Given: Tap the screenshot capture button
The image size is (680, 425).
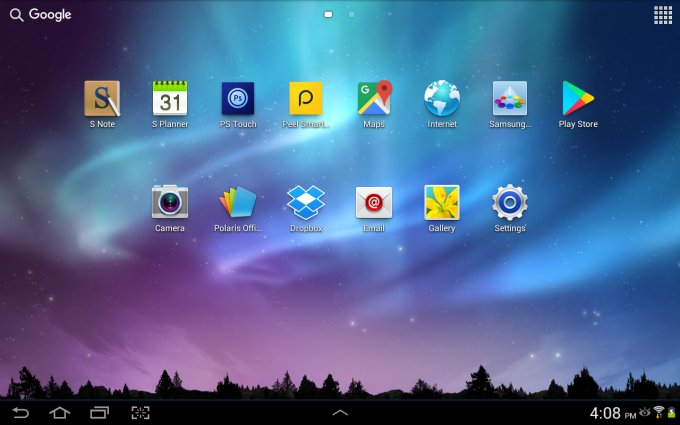Looking at the screenshot, I should [x=141, y=412].
